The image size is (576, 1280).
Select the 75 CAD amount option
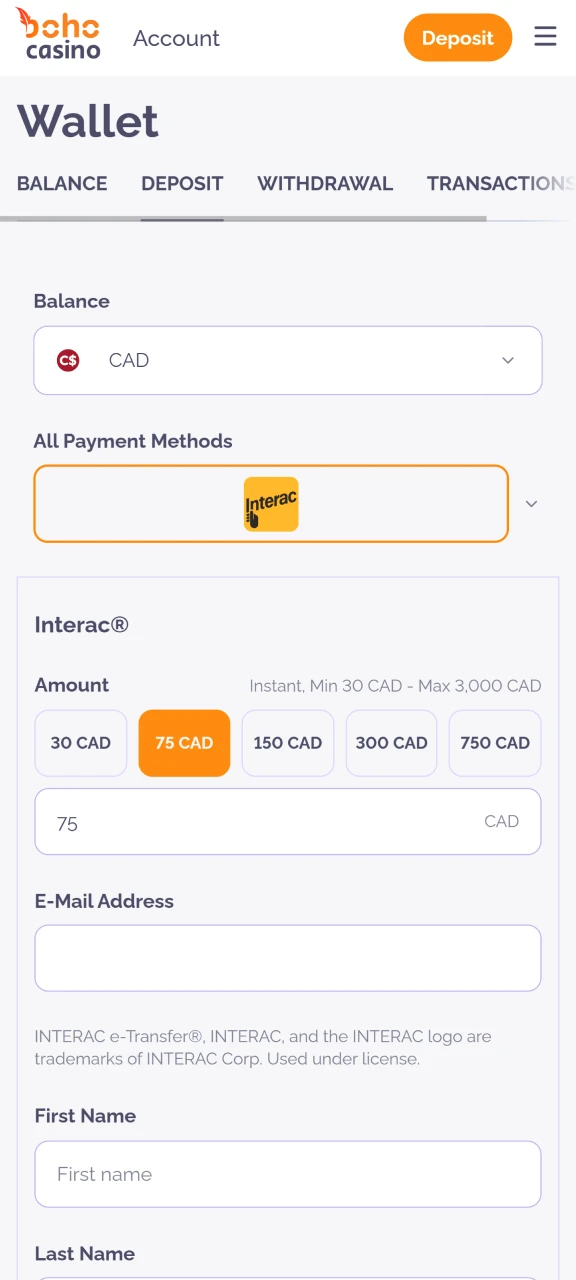click(x=184, y=743)
